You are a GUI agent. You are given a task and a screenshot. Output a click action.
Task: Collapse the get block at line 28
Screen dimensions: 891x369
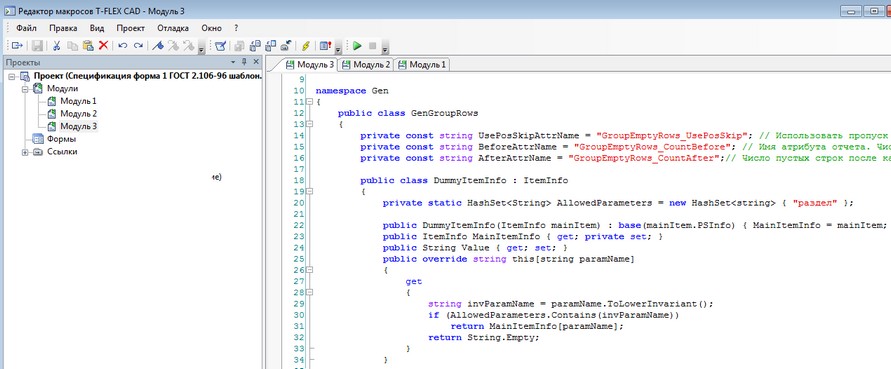click(x=309, y=292)
